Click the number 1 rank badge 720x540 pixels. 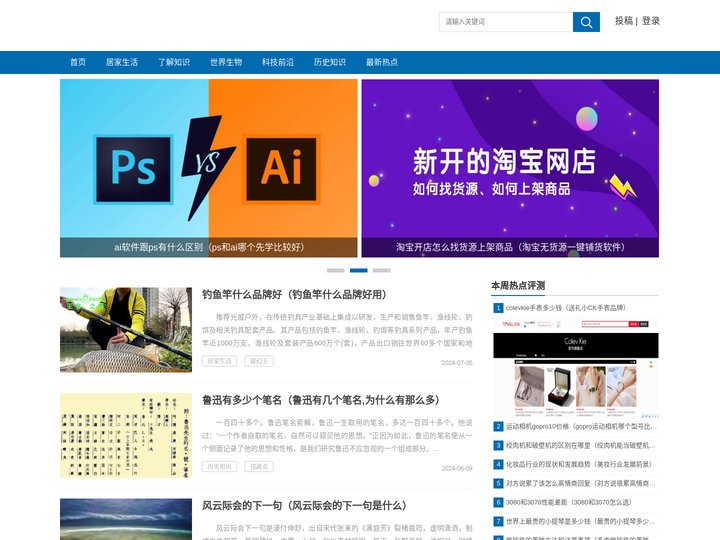tap(498, 308)
